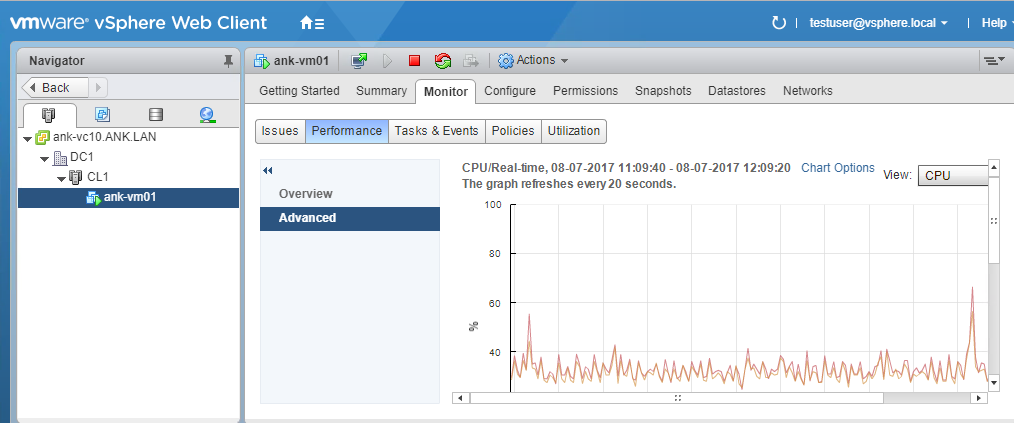1014x423 pixels.
Task: Switch to VMs and Templates view icon
Action: tap(102, 115)
